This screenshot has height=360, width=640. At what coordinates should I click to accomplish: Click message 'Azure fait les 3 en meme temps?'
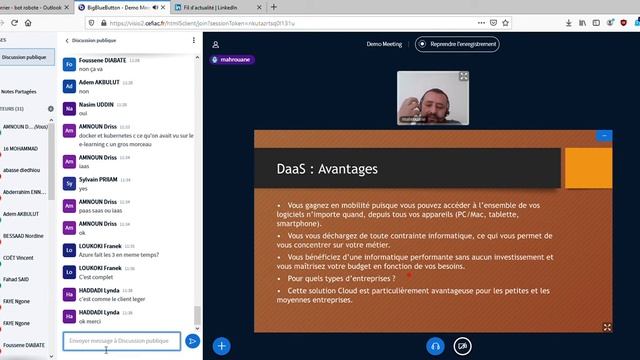click(119, 255)
